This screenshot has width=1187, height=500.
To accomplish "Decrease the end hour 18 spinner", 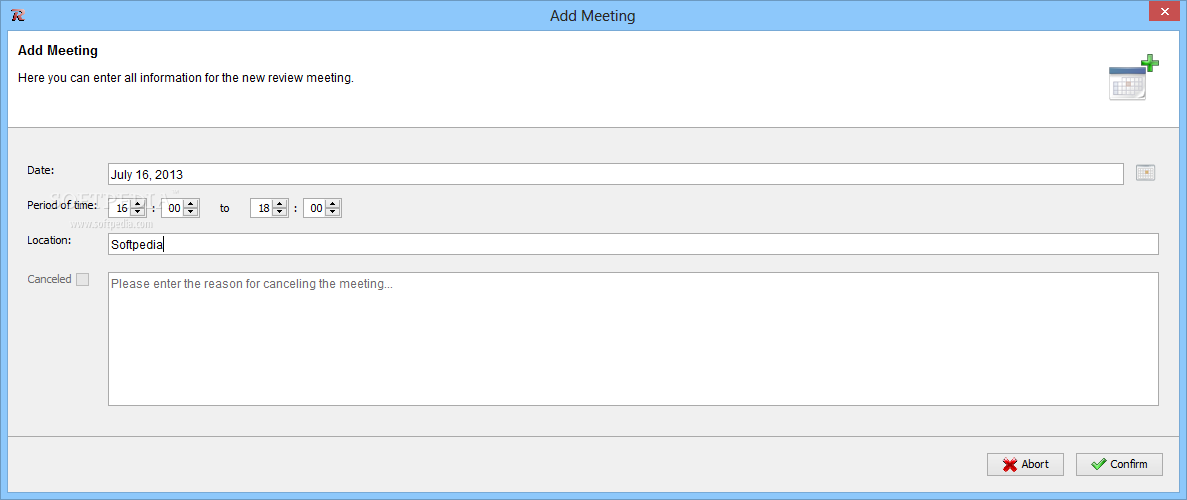I will click(279, 213).
